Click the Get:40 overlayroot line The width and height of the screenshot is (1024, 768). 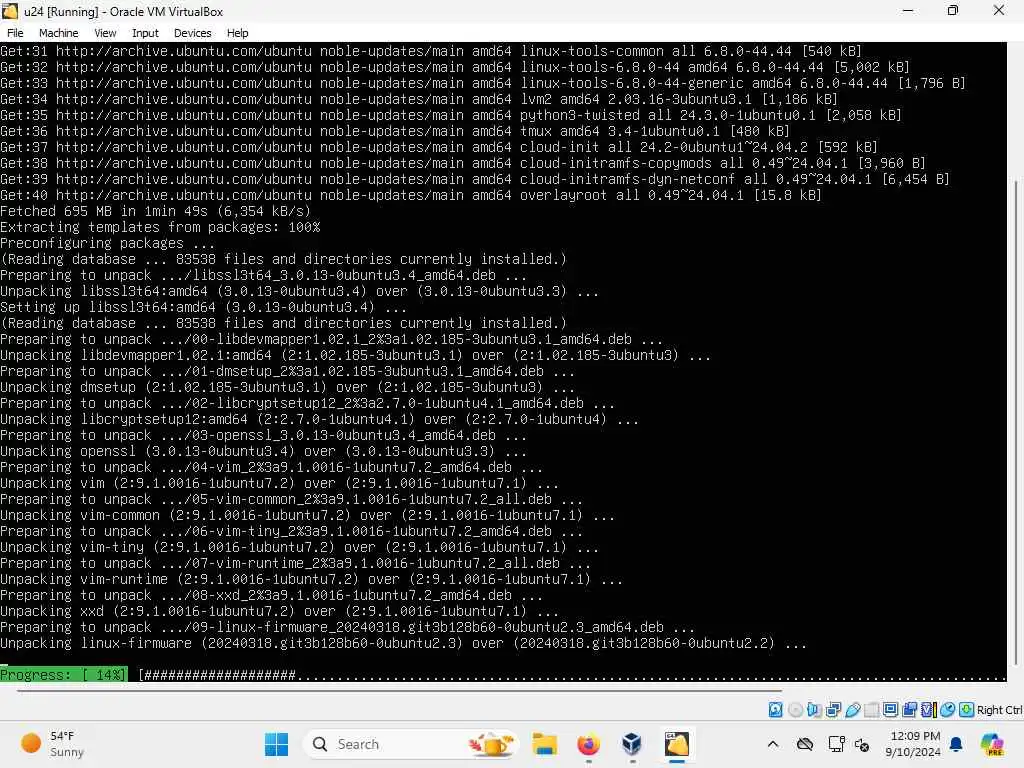[x=411, y=195]
